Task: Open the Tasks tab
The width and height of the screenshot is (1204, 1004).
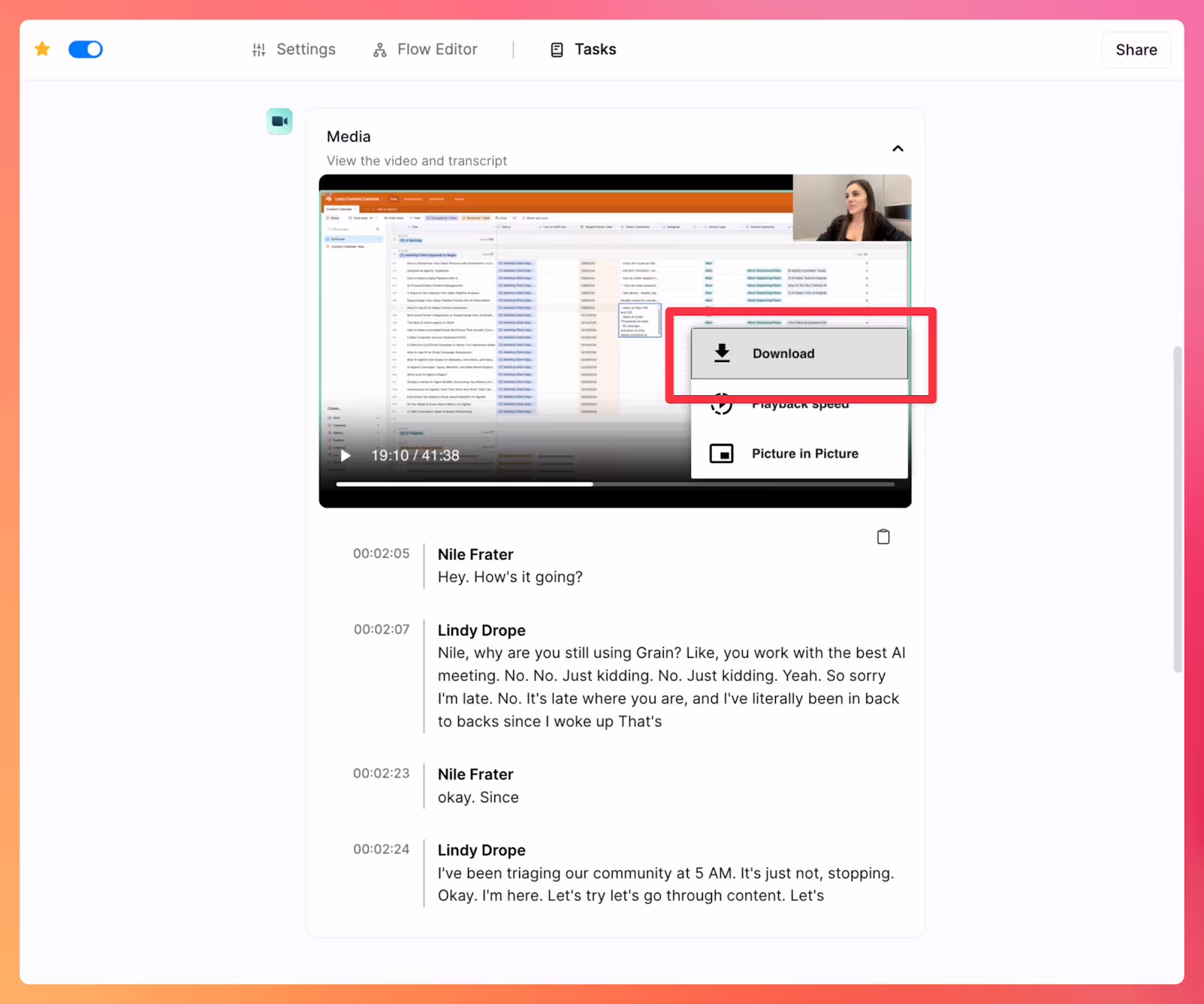Action: (x=583, y=50)
